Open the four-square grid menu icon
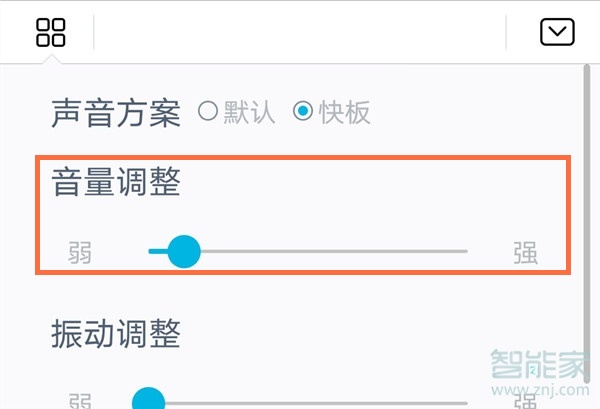 pos(51,33)
